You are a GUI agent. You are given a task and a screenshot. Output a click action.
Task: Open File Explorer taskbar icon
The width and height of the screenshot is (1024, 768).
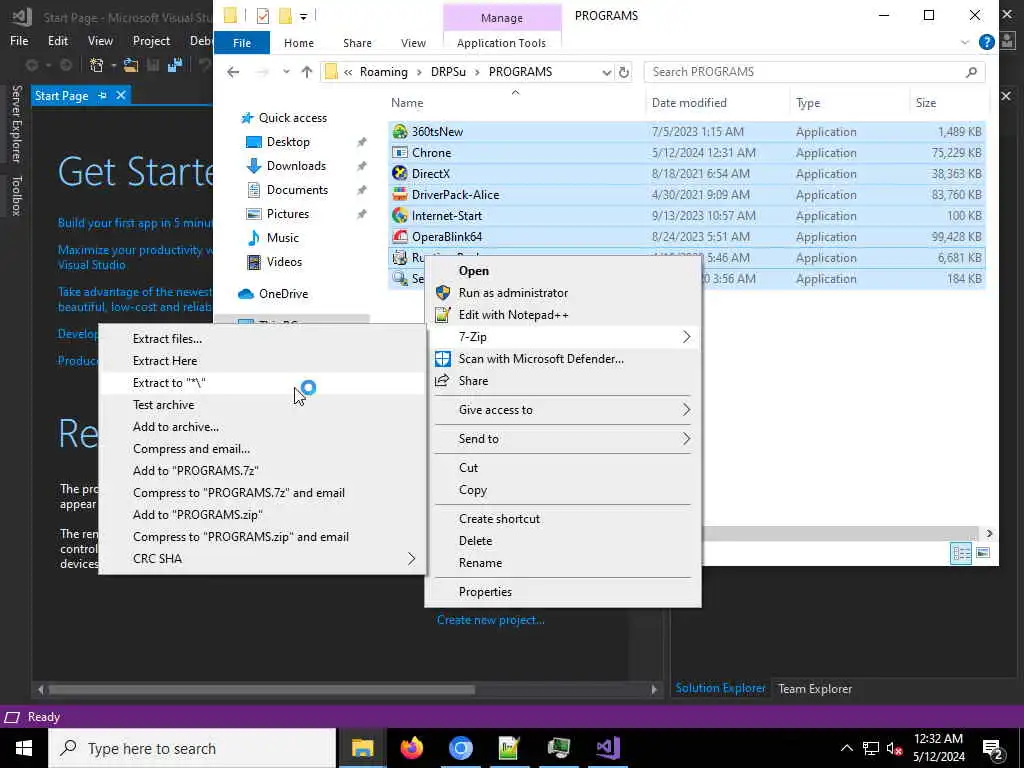[362, 748]
